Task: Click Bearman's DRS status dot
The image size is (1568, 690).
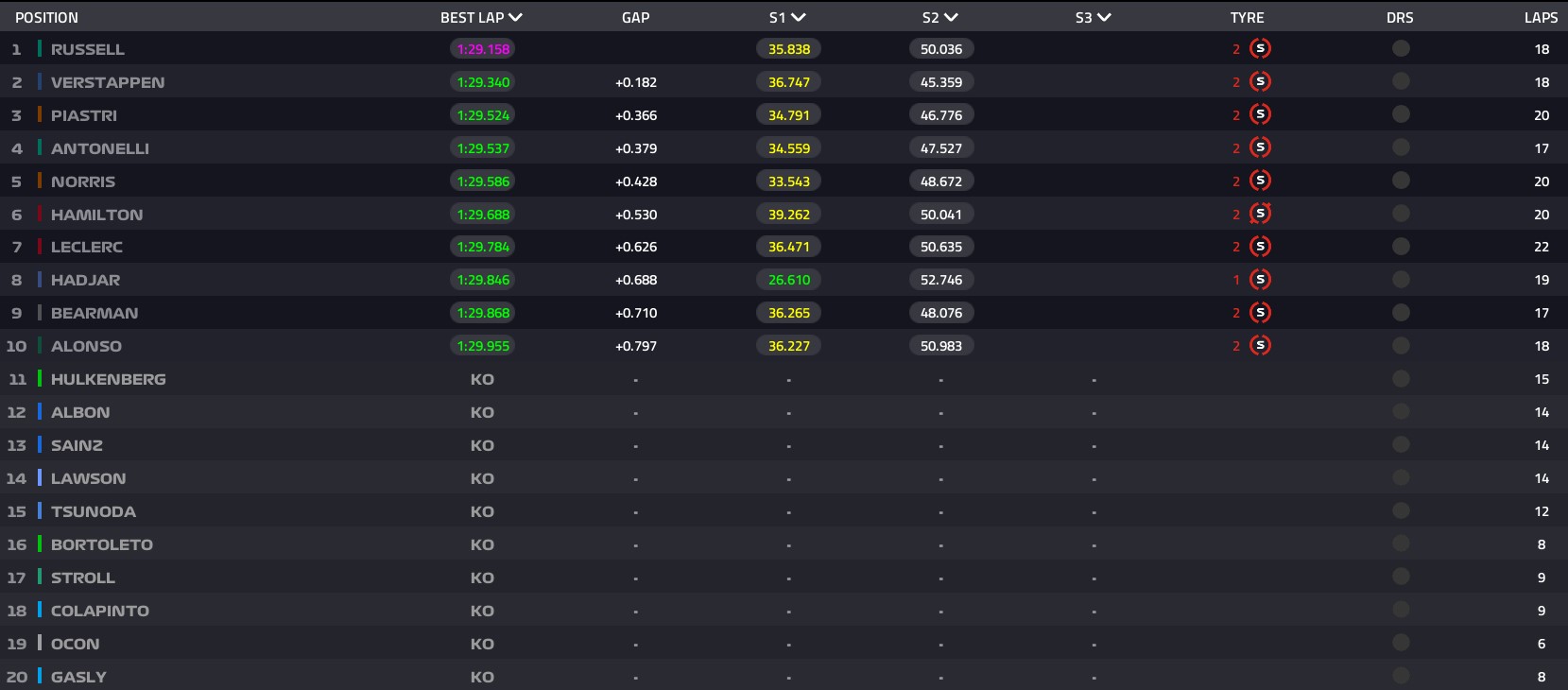Action: coord(1401,313)
